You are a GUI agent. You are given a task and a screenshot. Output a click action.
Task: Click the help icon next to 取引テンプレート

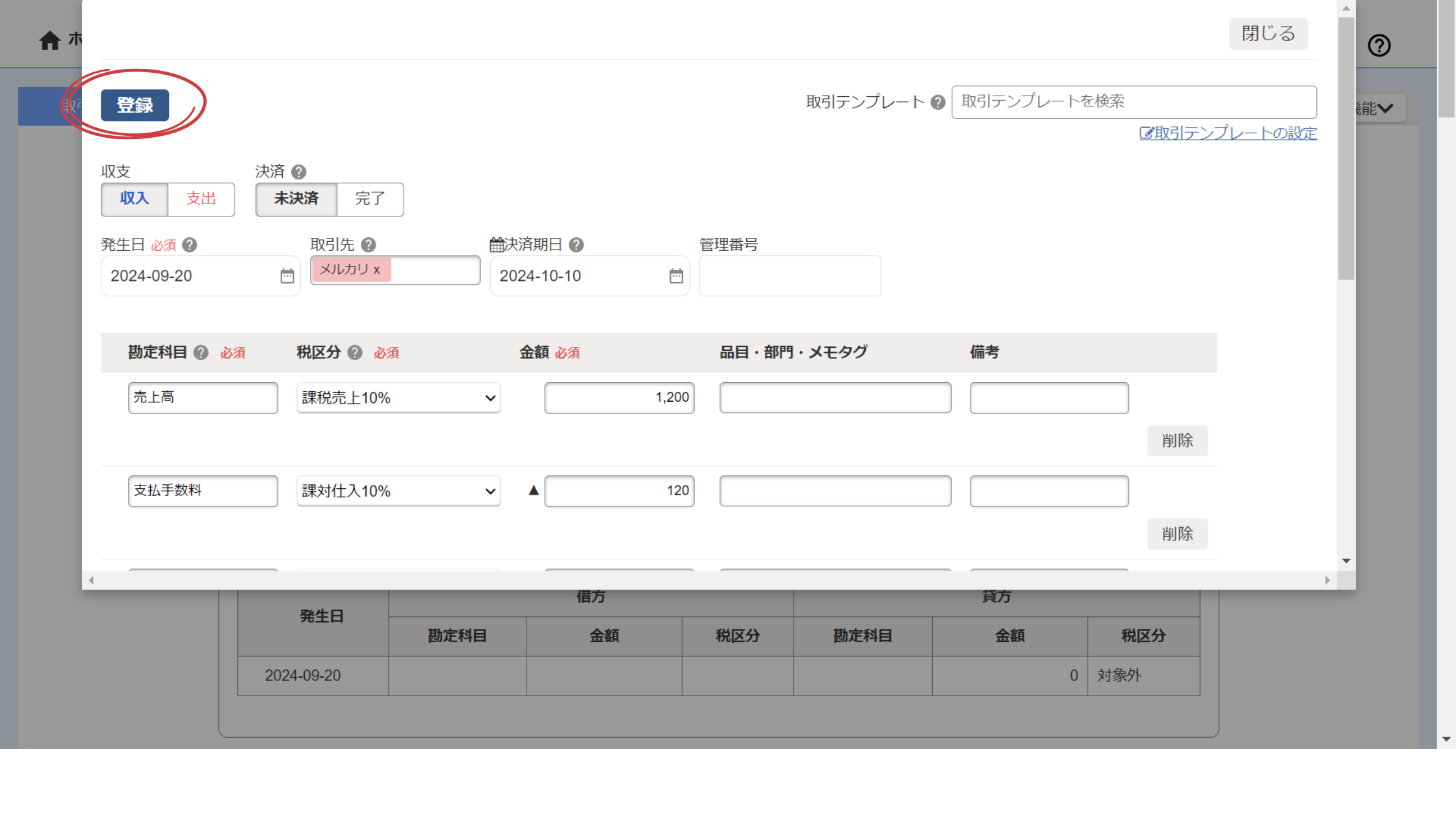click(938, 101)
